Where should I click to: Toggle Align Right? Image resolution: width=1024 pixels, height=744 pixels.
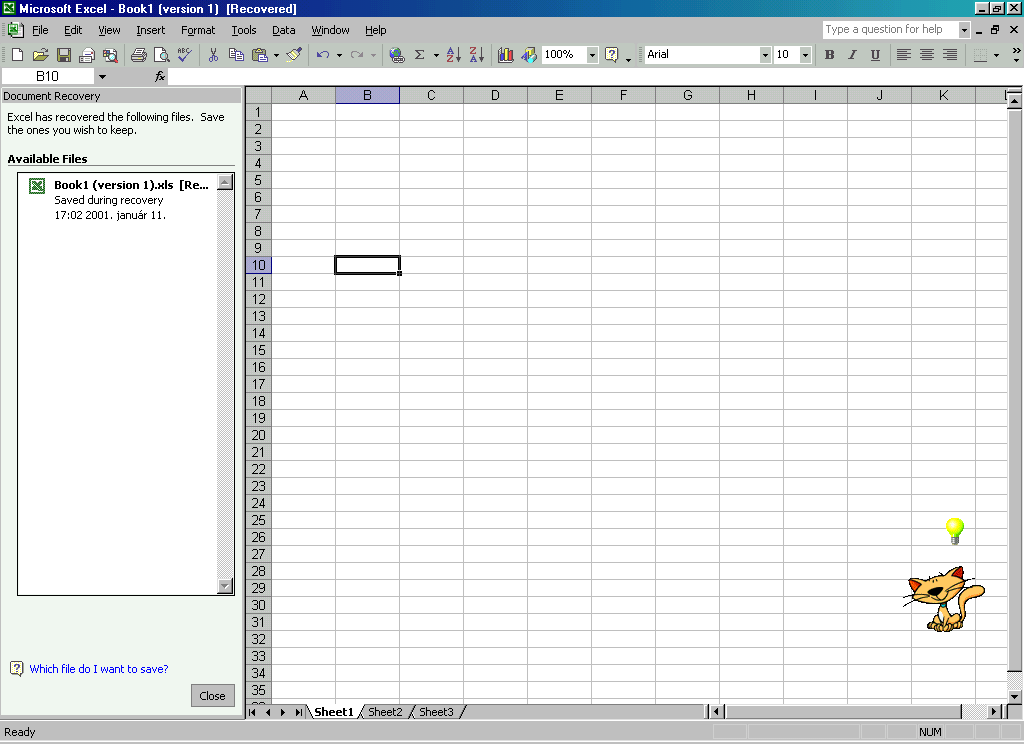pyautogui.click(x=950, y=55)
